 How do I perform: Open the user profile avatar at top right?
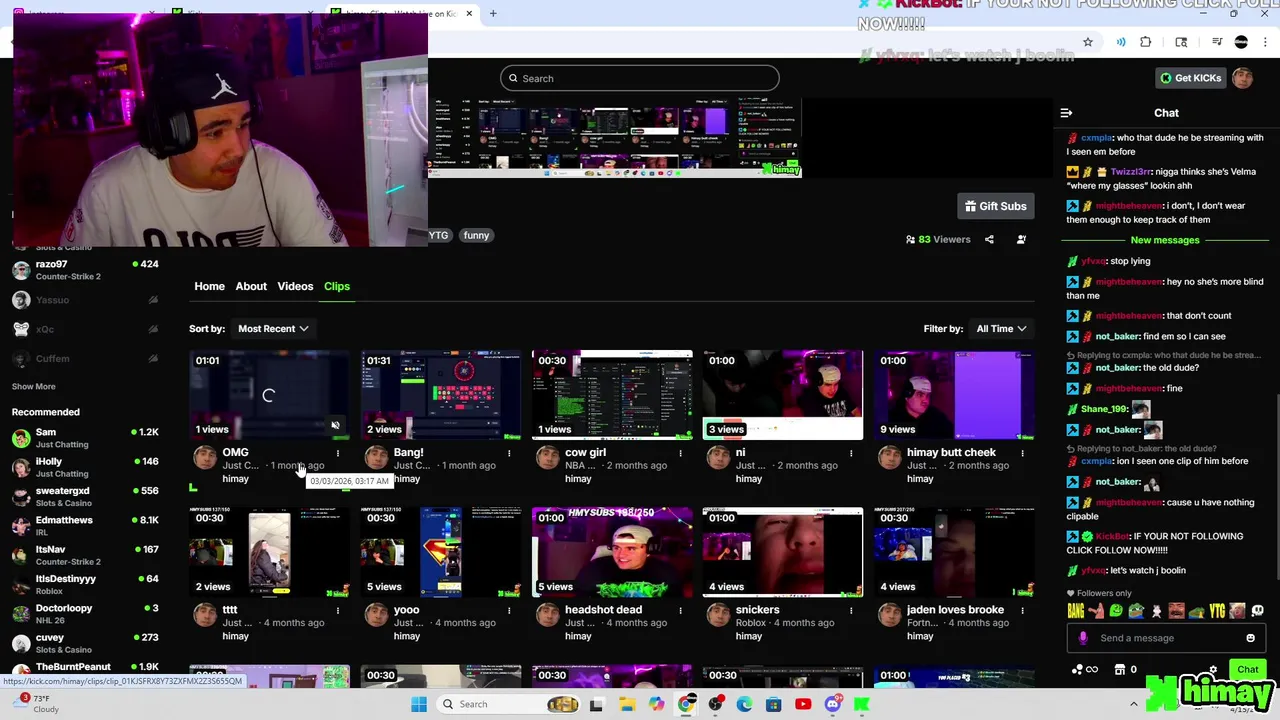click(x=1242, y=78)
